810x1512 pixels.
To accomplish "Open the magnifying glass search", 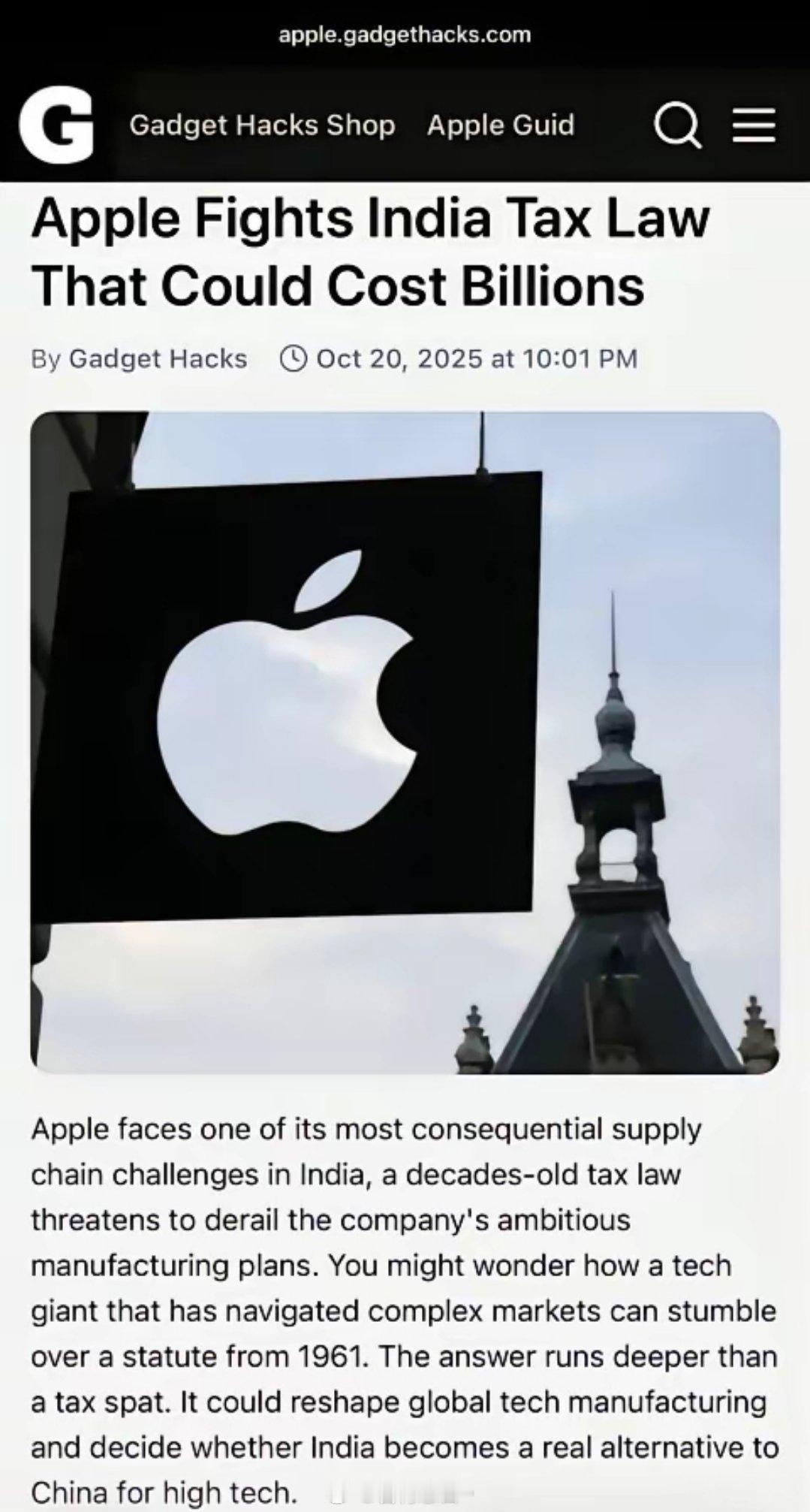I will coord(678,125).
